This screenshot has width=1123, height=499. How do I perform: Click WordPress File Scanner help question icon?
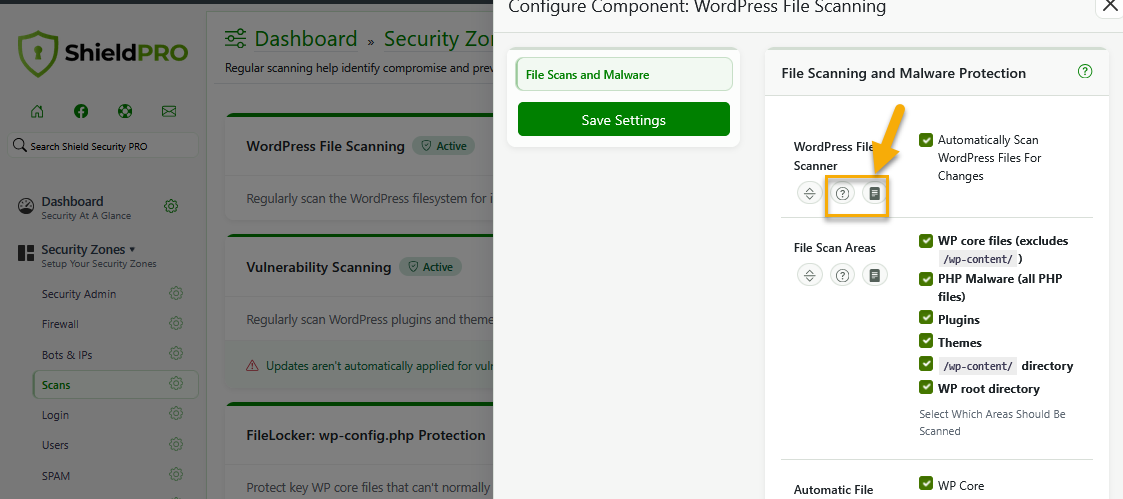tap(842, 193)
